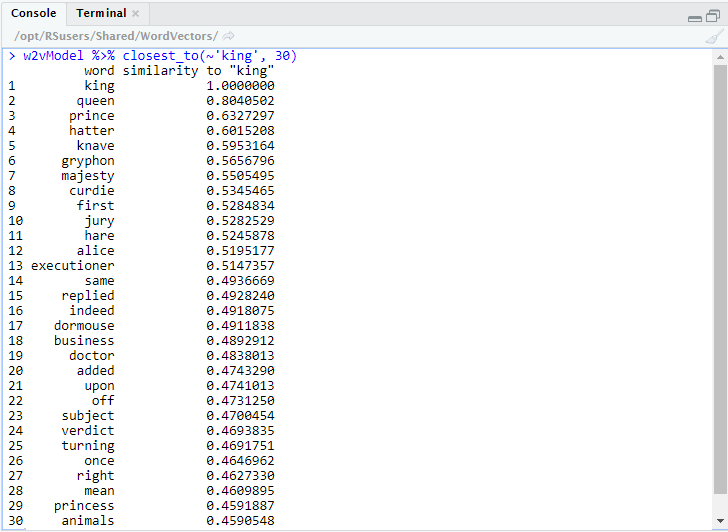The height and width of the screenshot is (532, 728).
Task: Close the Terminal tab
Action: 136,14
